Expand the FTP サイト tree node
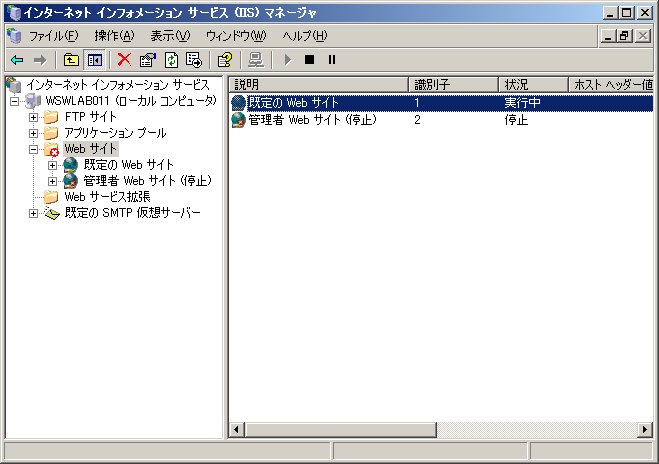 34,117
